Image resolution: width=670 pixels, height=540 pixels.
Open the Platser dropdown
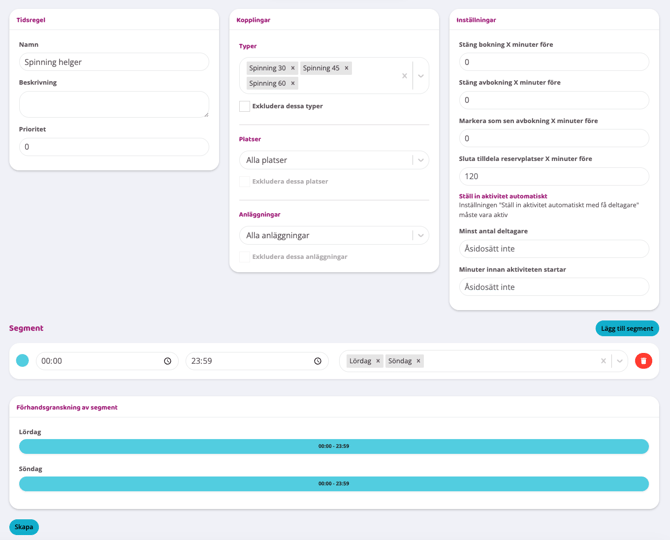pos(334,160)
